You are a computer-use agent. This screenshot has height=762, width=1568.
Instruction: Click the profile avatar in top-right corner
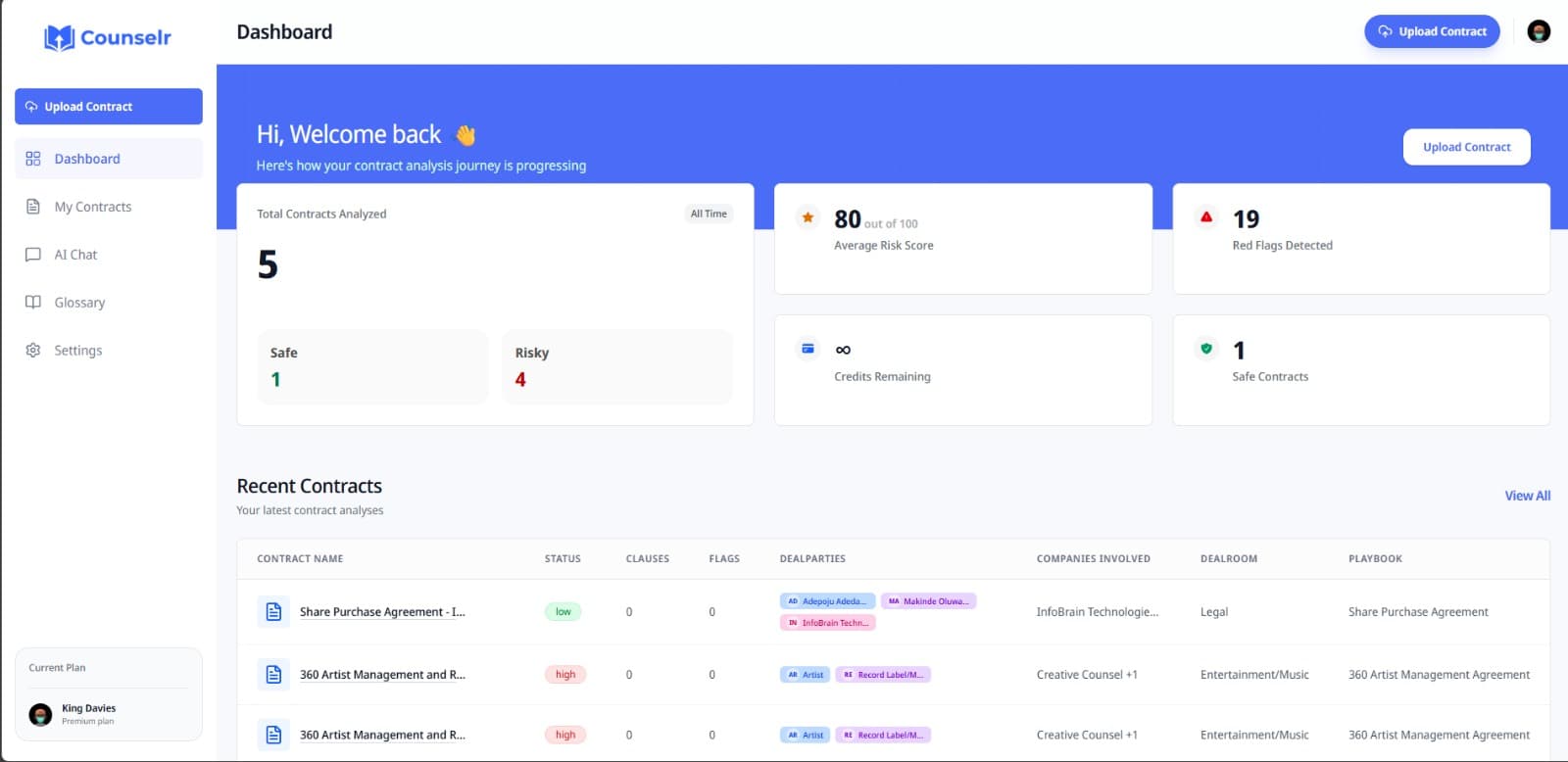1539,31
